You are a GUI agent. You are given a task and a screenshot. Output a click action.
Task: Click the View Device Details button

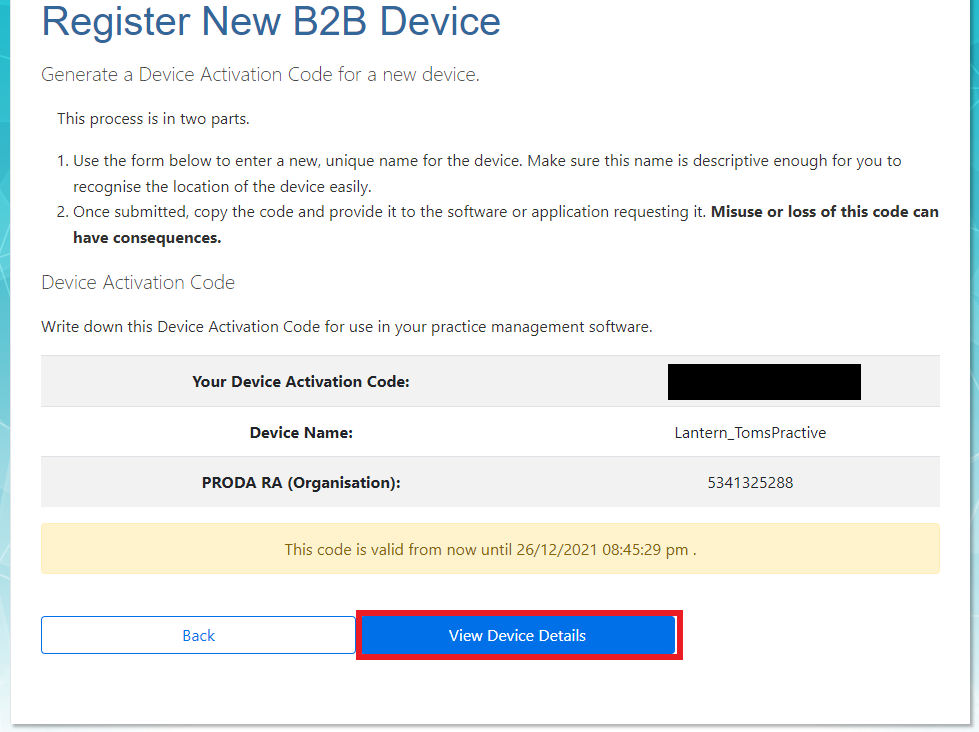pos(517,635)
